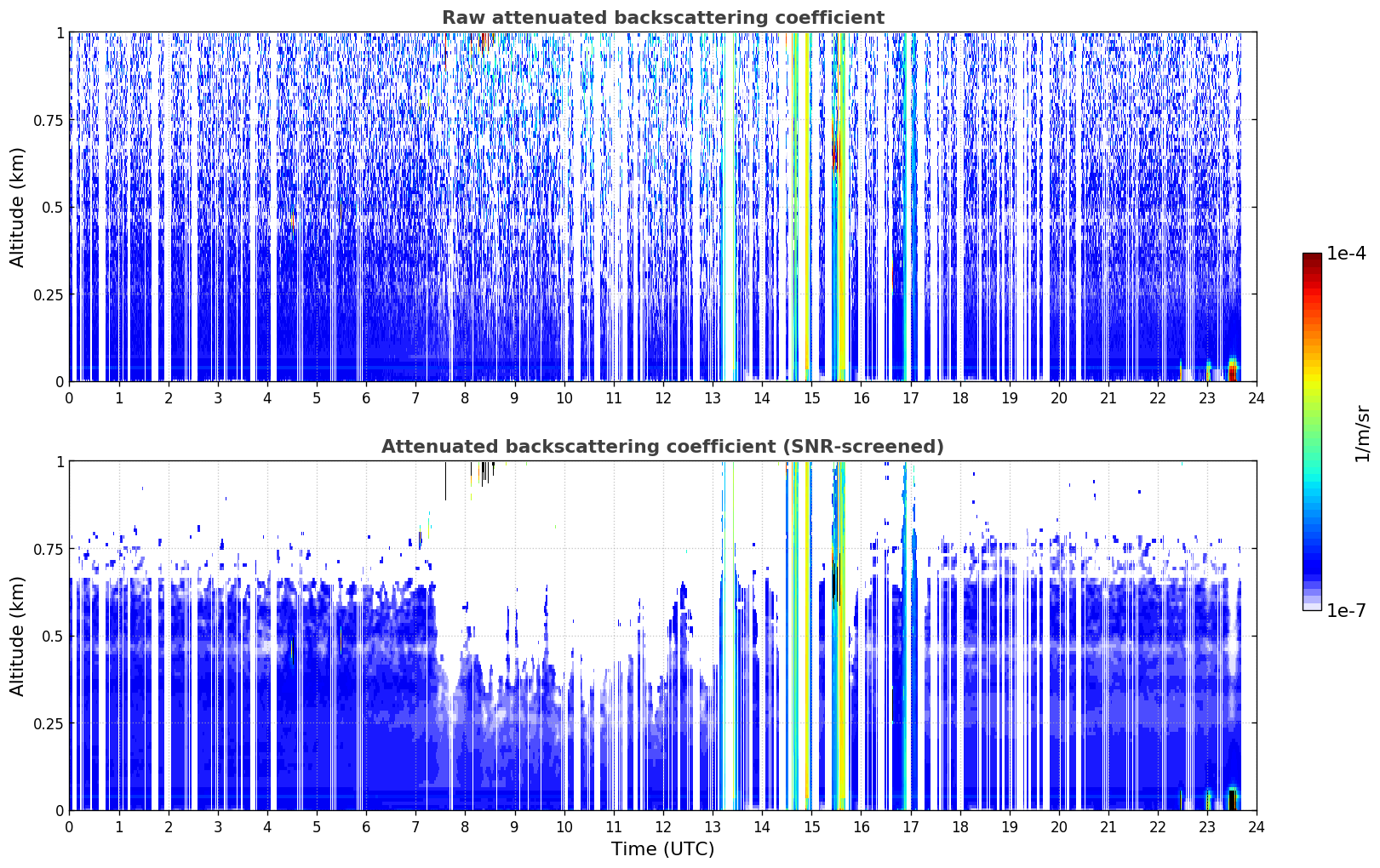Click the colorbar's 1e-4 top label
1380x868 pixels.
click(1346, 254)
